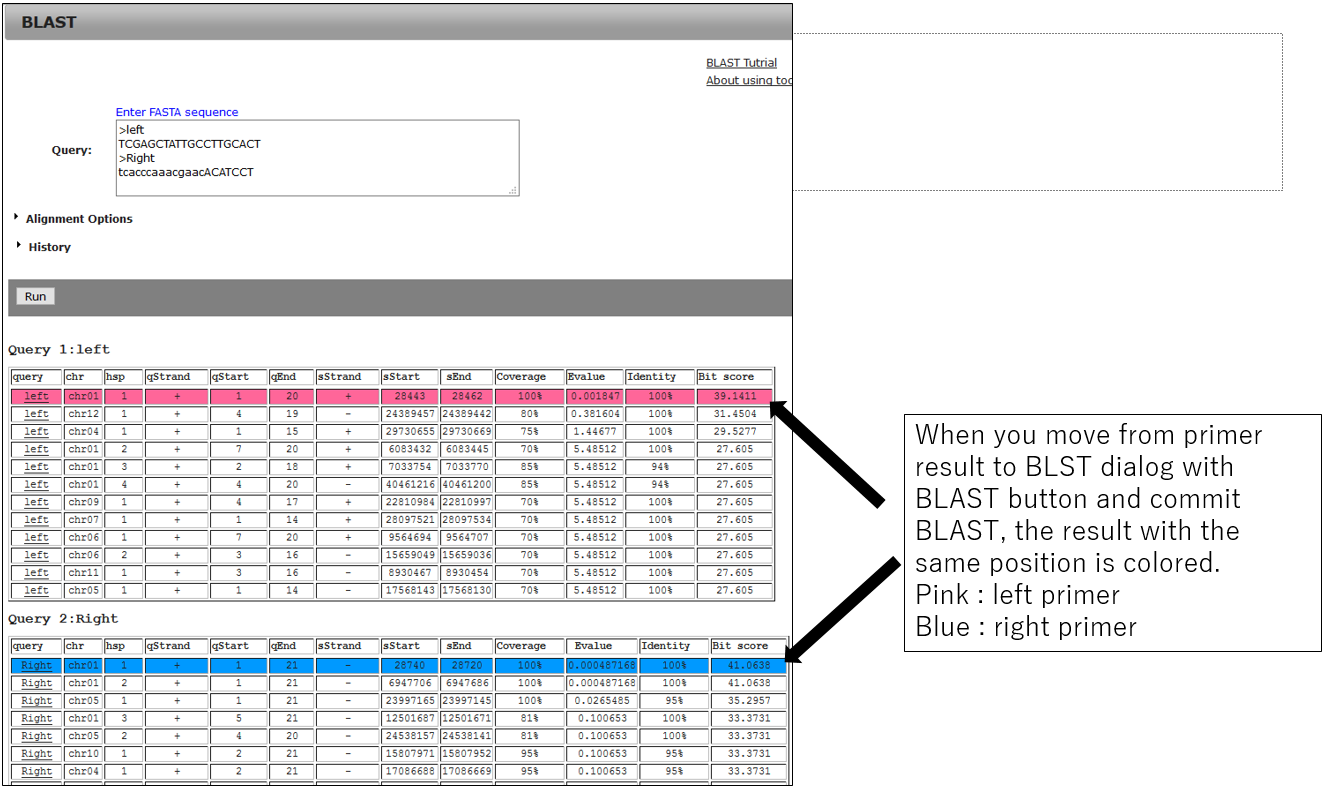Open the About using tool link

tap(749, 81)
